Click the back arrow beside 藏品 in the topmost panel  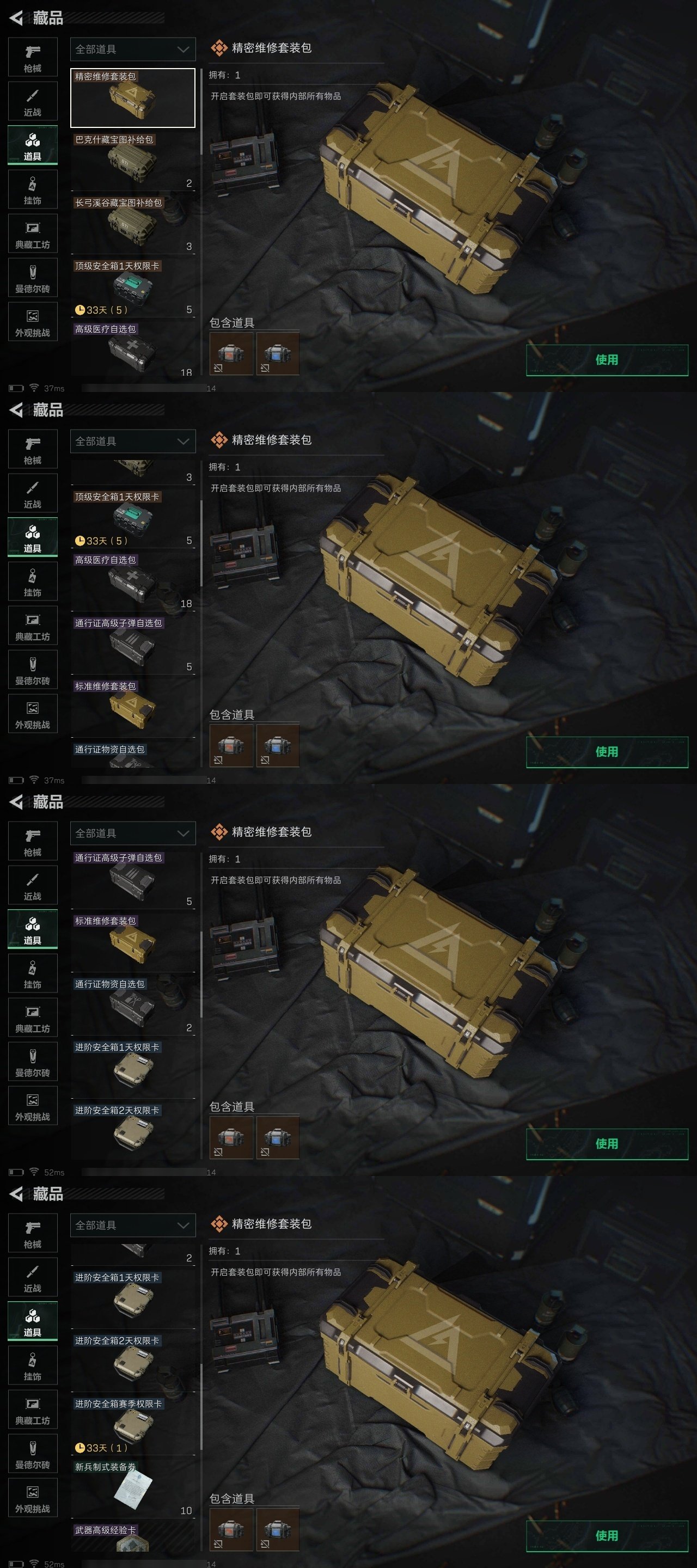pos(16,19)
